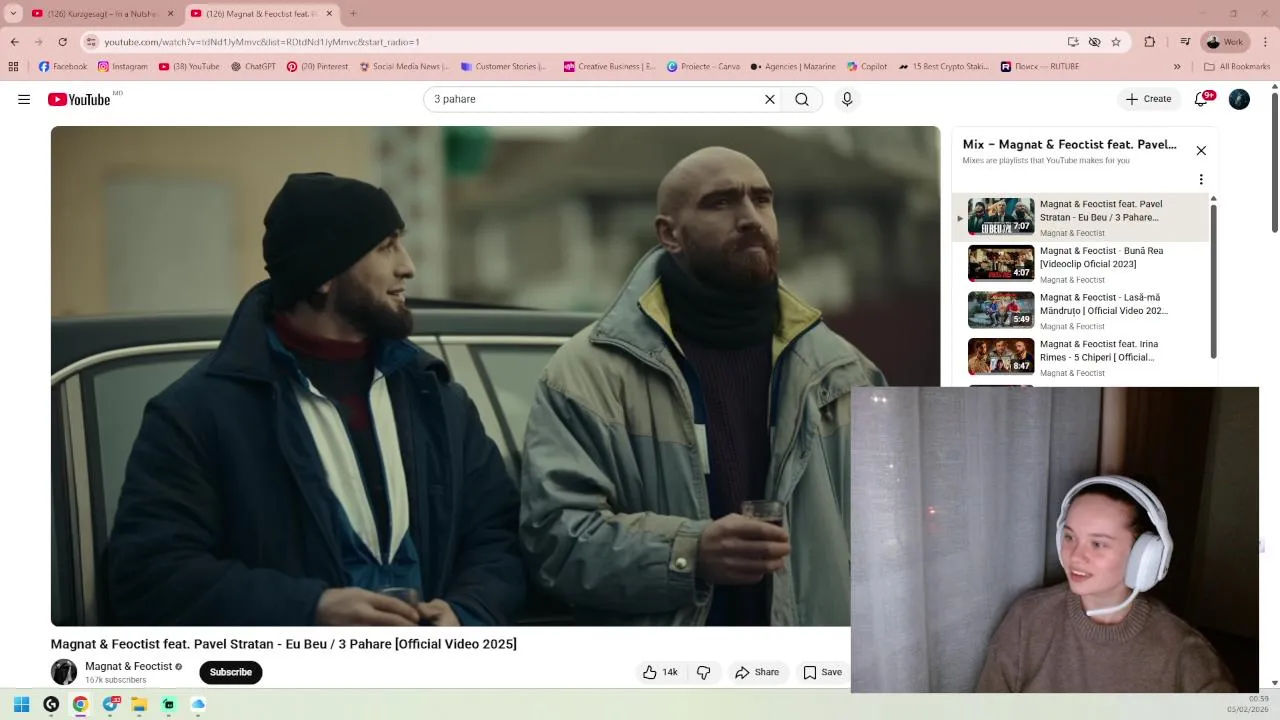Like the video with thumbs up
The image size is (1280, 720).
coord(659,672)
